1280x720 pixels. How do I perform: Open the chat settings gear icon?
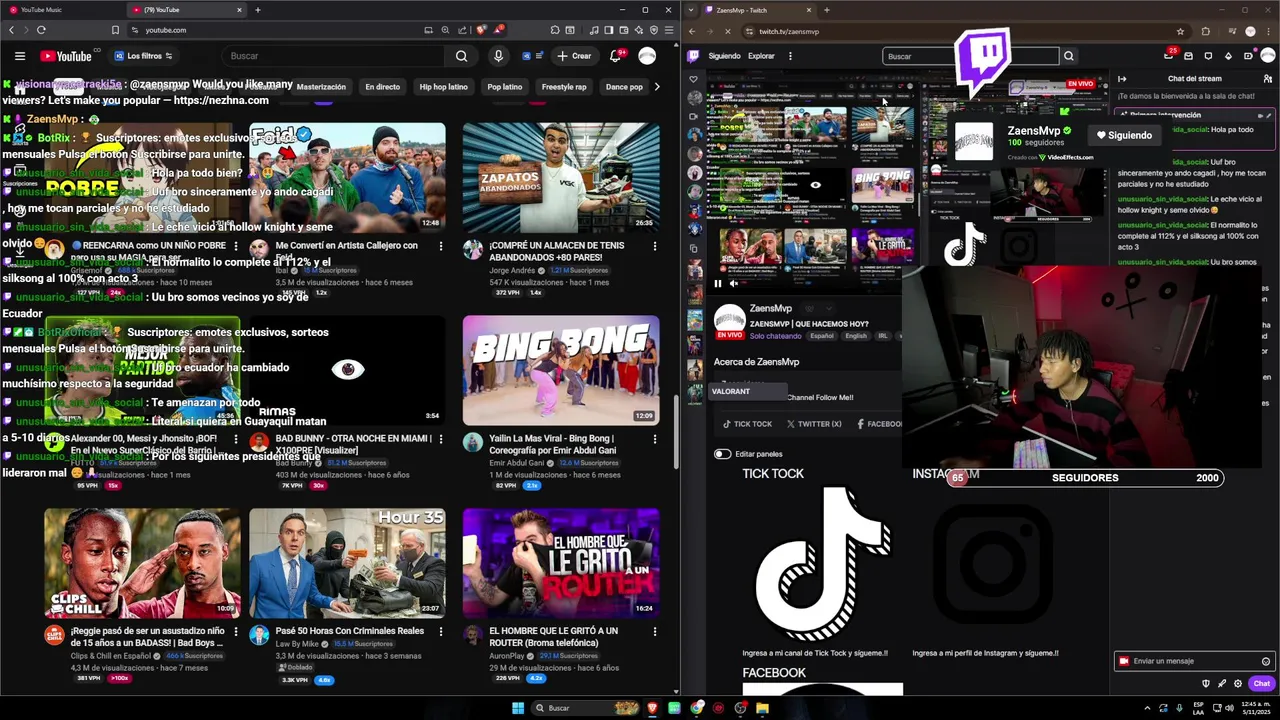(x=1238, y=684)
